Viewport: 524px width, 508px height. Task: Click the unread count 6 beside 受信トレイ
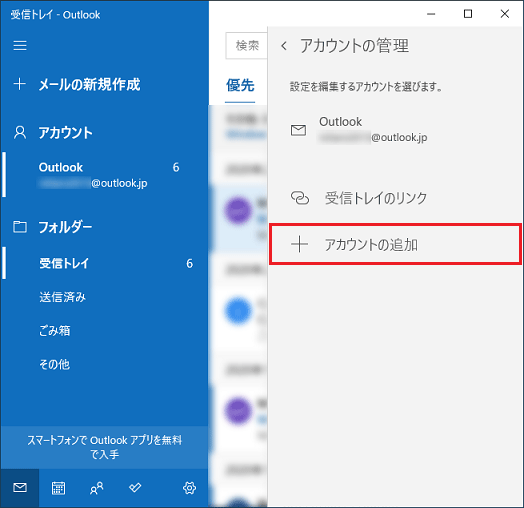189,263
